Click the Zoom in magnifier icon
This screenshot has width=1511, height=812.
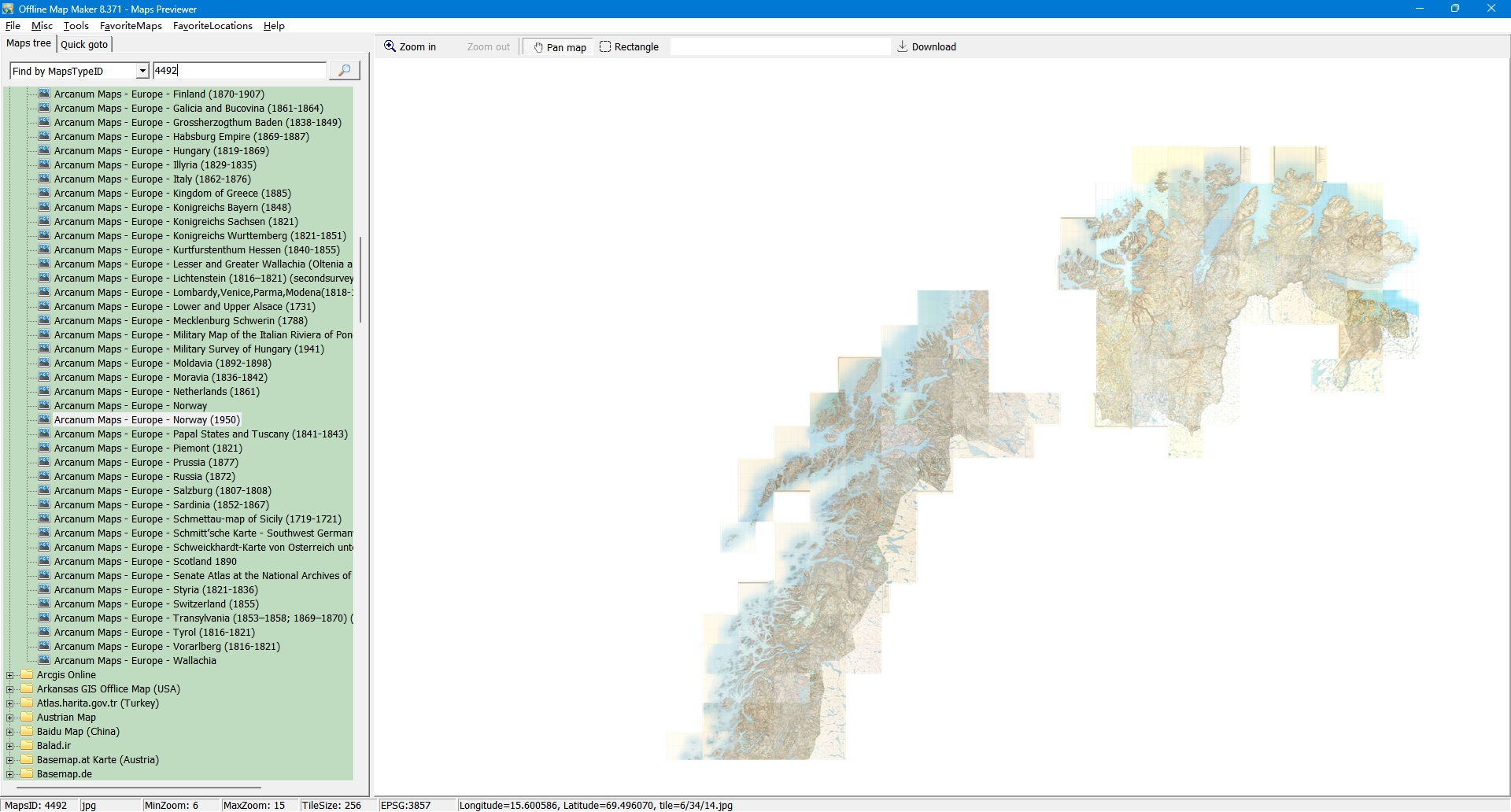point(390,46)
